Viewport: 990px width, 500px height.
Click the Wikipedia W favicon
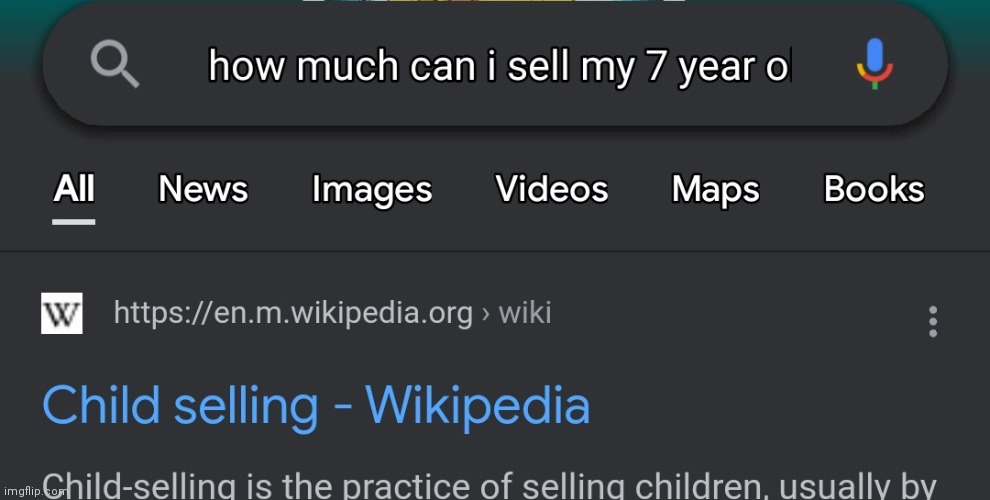(62, 313)
